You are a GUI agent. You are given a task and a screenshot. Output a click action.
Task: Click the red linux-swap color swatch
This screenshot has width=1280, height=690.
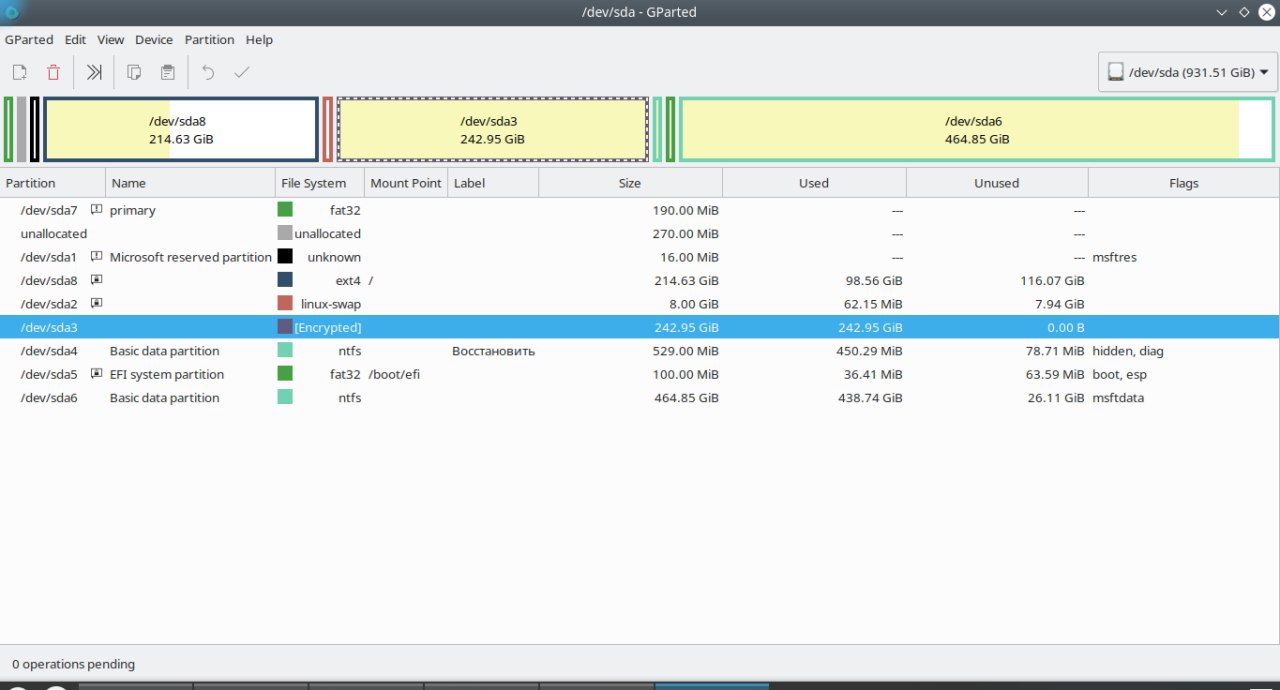click(x=285, y=304)
